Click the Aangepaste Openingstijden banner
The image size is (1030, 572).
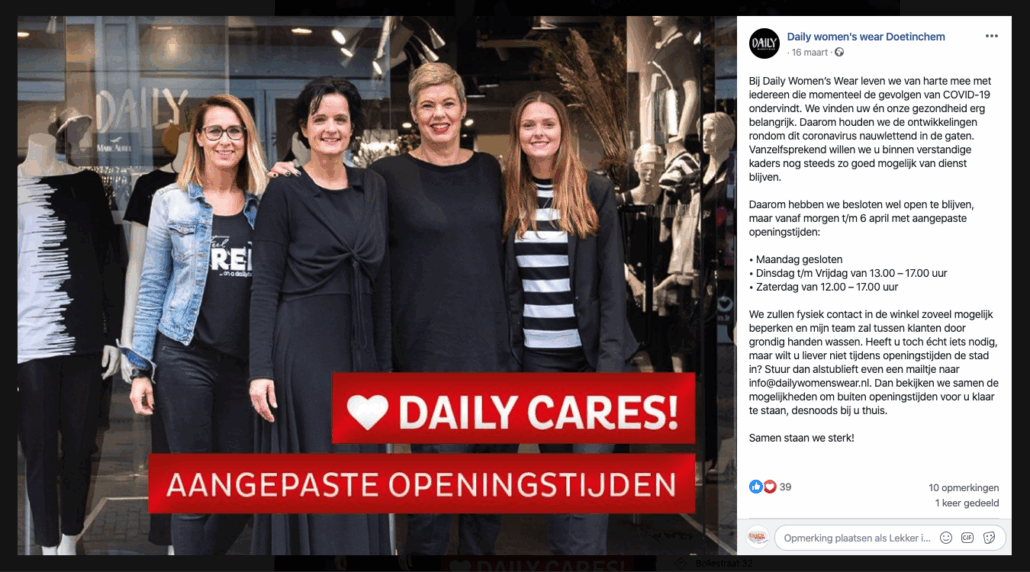(x=421, y=484)
